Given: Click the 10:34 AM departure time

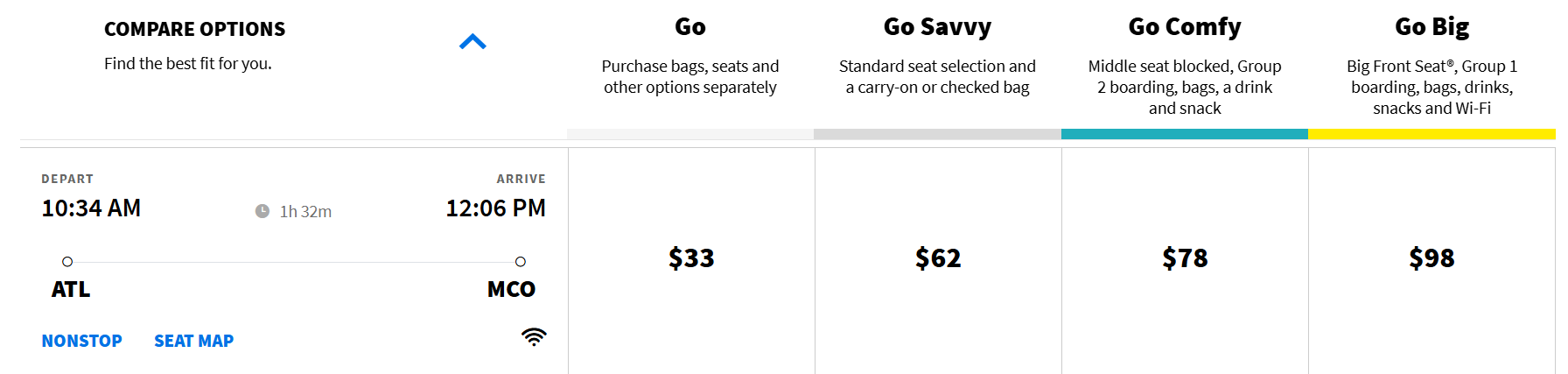Looking at the screenshot, I should point(91,208).
